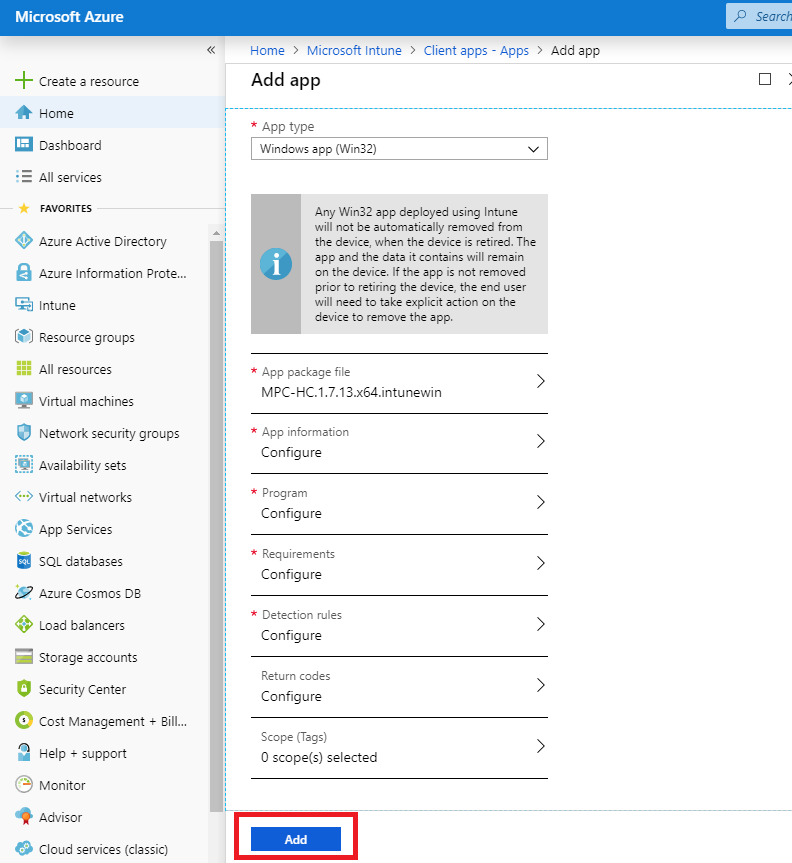This screenshot has height=863, width=792.
Task: Click the Load balancers icon
Action: coord(24,624)
